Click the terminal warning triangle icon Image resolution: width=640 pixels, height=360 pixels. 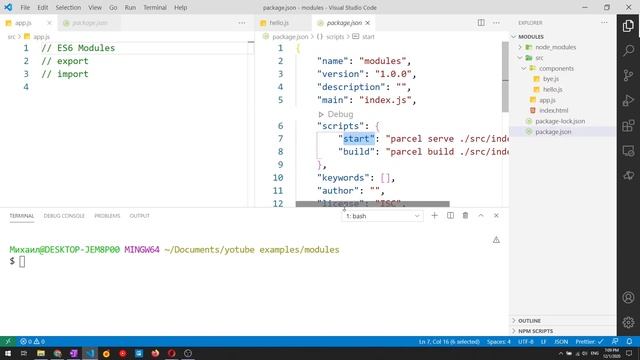point(496,240)
